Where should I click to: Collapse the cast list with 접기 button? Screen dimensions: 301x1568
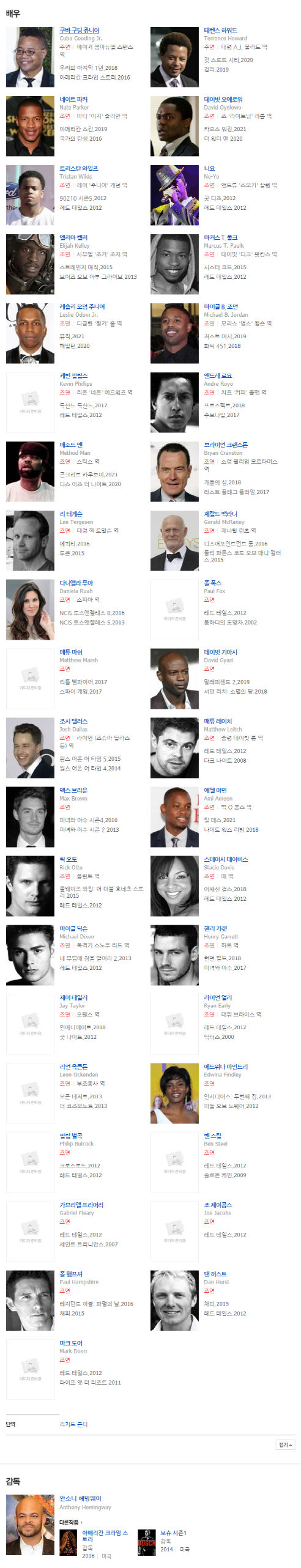[285, 1444]
